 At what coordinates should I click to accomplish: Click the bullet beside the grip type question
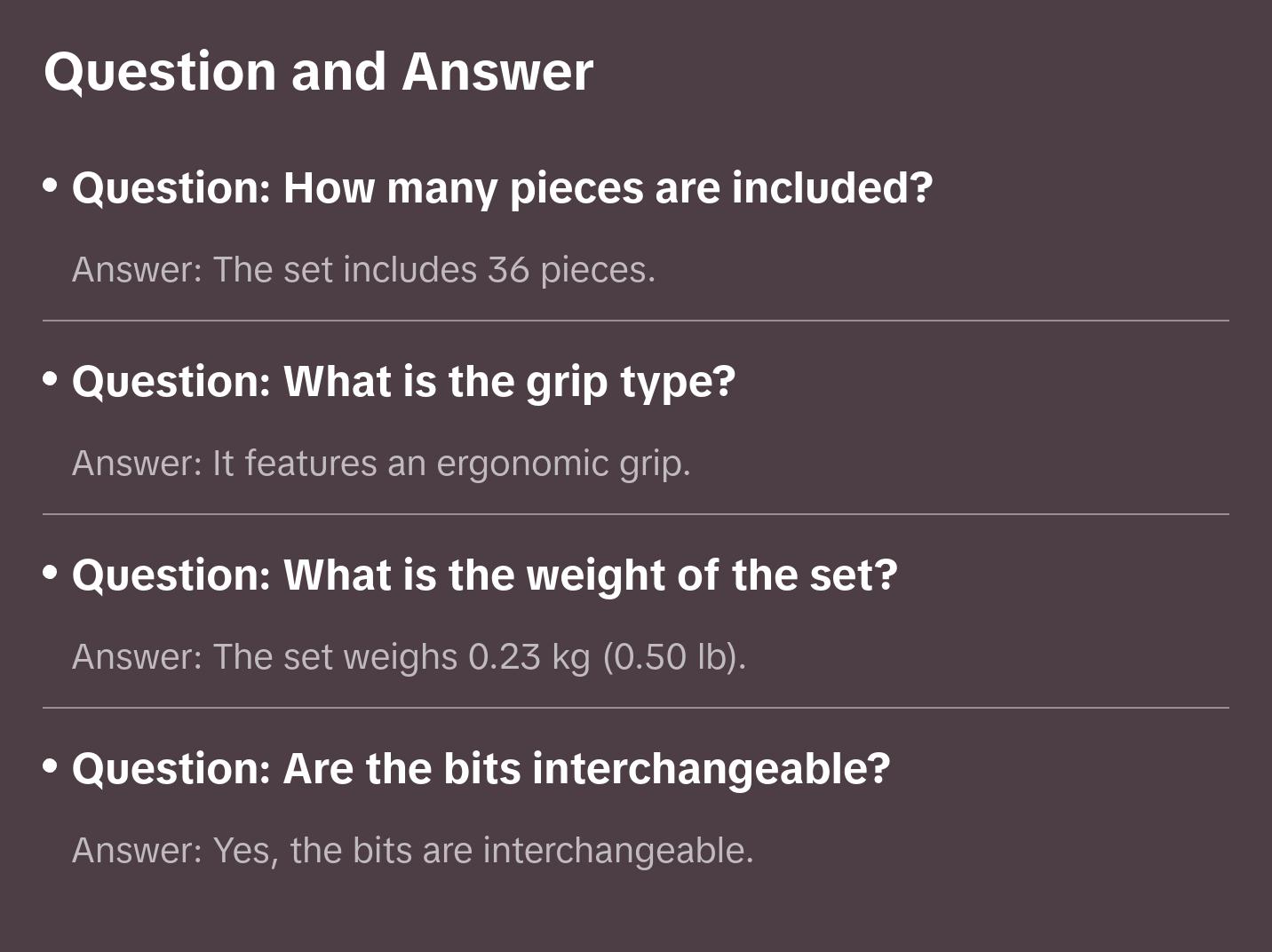click(x=51, y=379)
